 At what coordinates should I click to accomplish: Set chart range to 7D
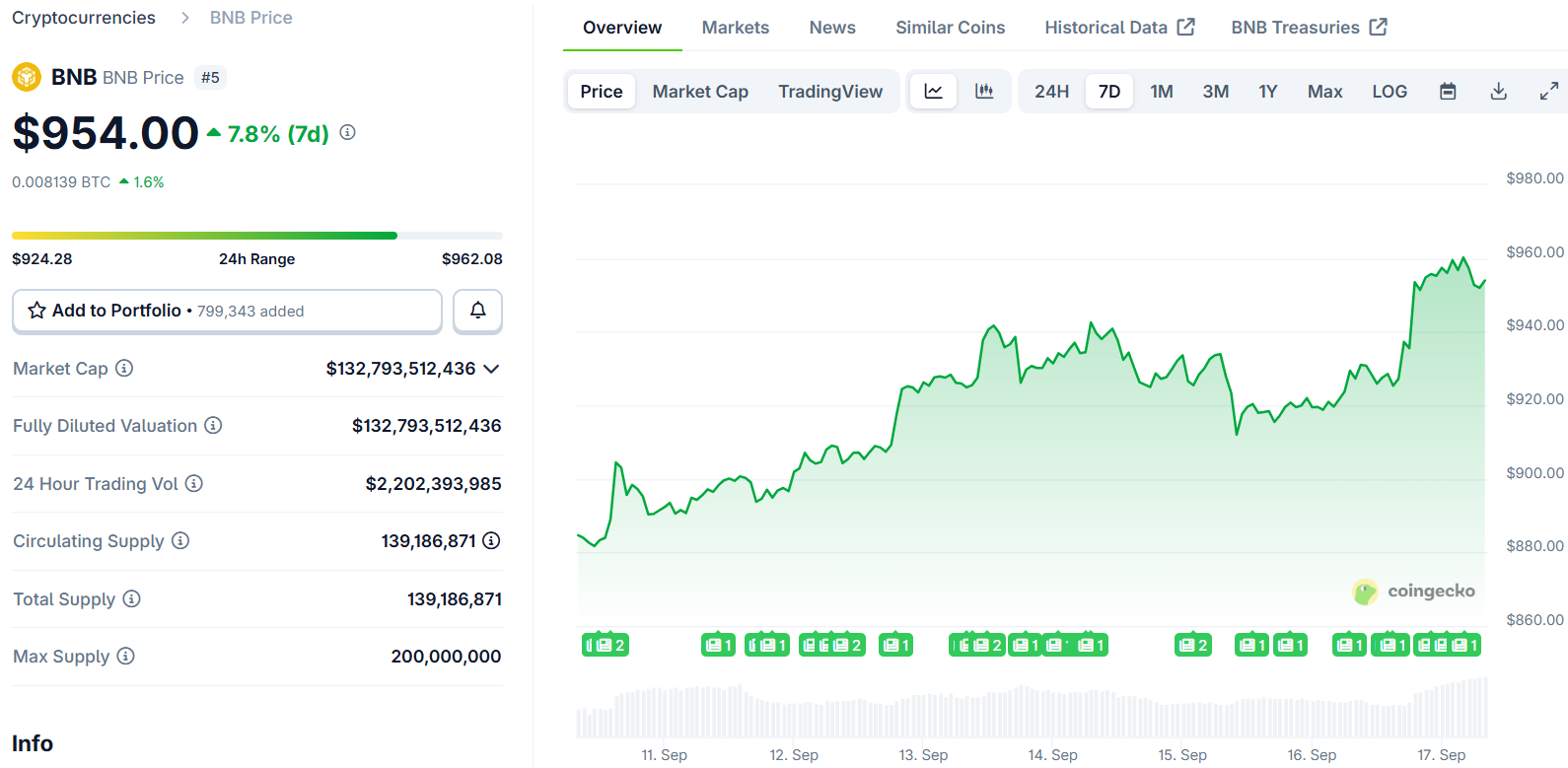1109,92
